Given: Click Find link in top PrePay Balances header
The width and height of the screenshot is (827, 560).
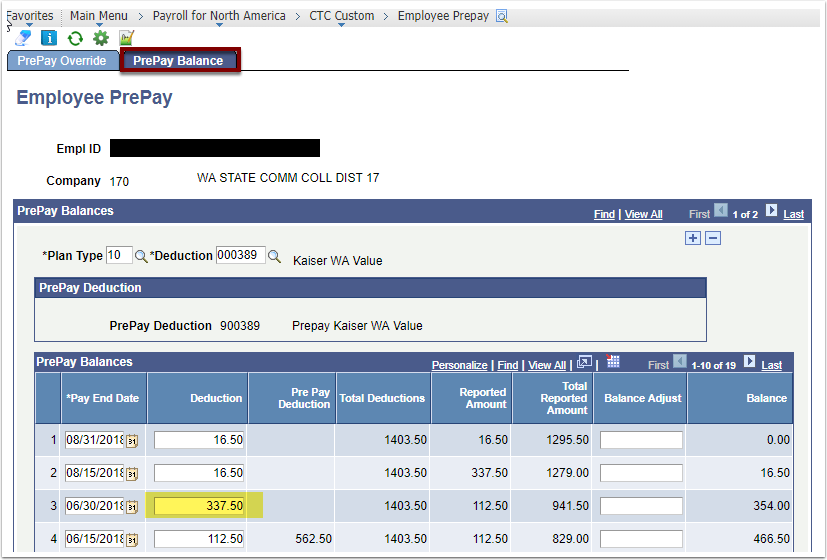Looking at the screenshot, I should 604,214.
